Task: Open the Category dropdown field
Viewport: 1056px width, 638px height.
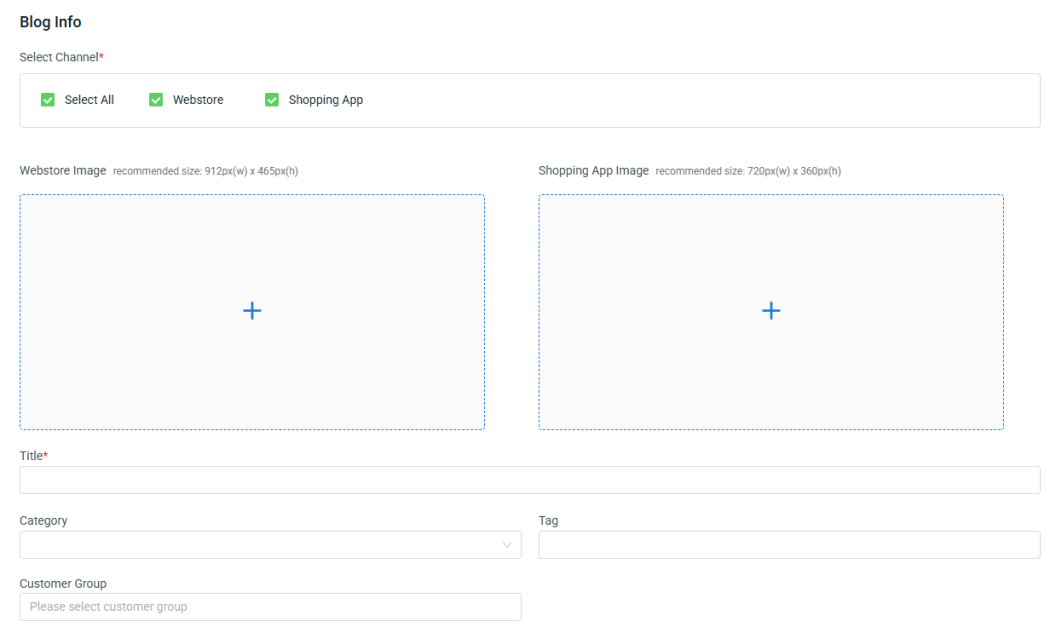Action: (x=260, y=545)
